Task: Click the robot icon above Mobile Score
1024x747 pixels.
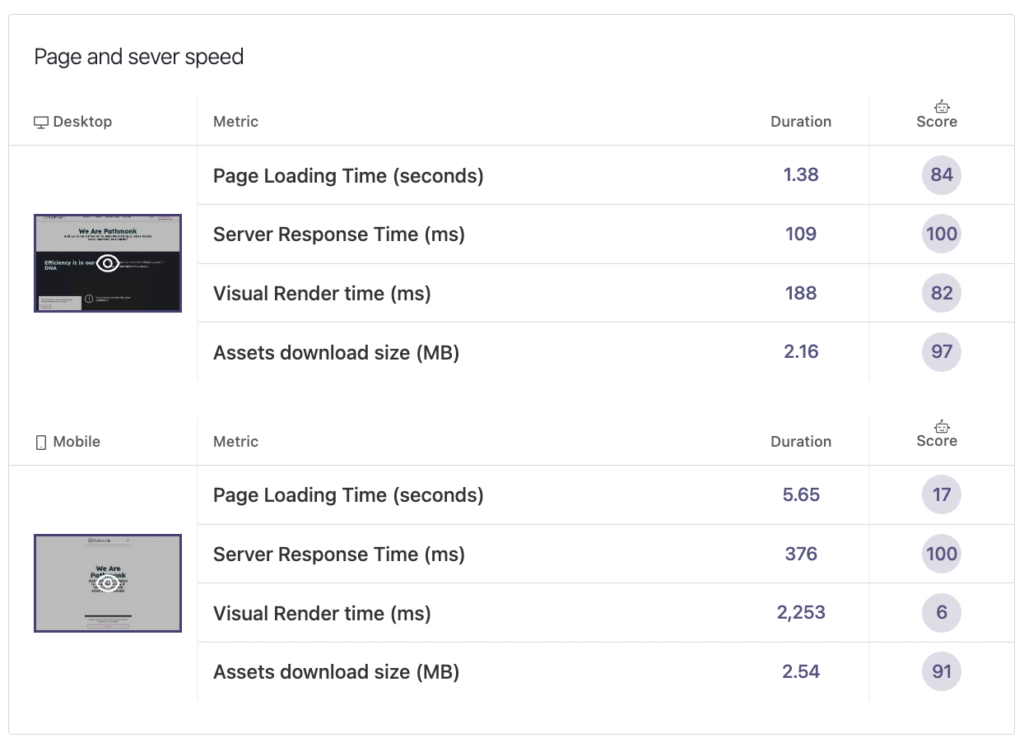Action: pos(941,426)
